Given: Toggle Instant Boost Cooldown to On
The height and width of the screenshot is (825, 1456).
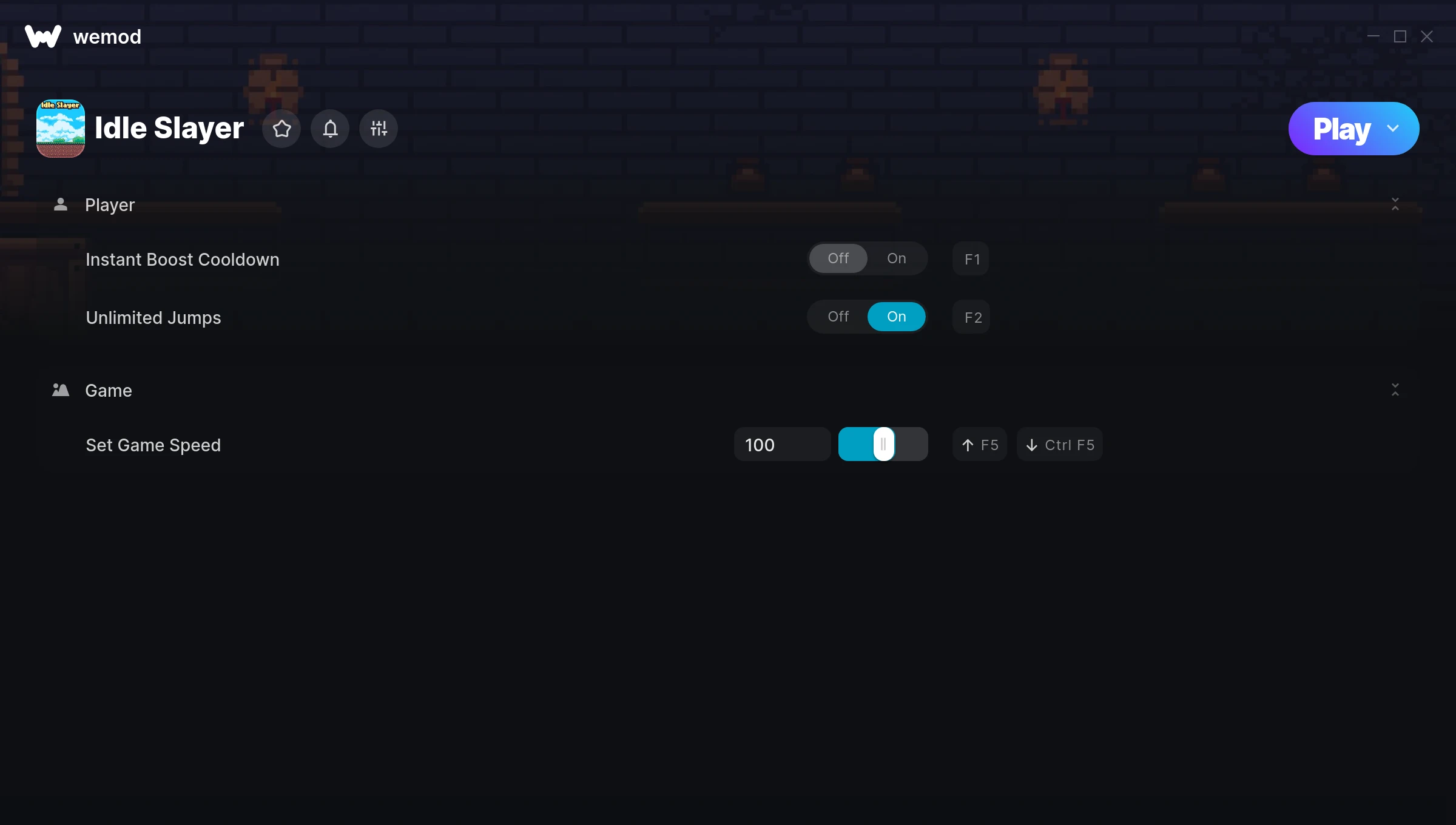Looking at the screenshot, I should point(896,258).
